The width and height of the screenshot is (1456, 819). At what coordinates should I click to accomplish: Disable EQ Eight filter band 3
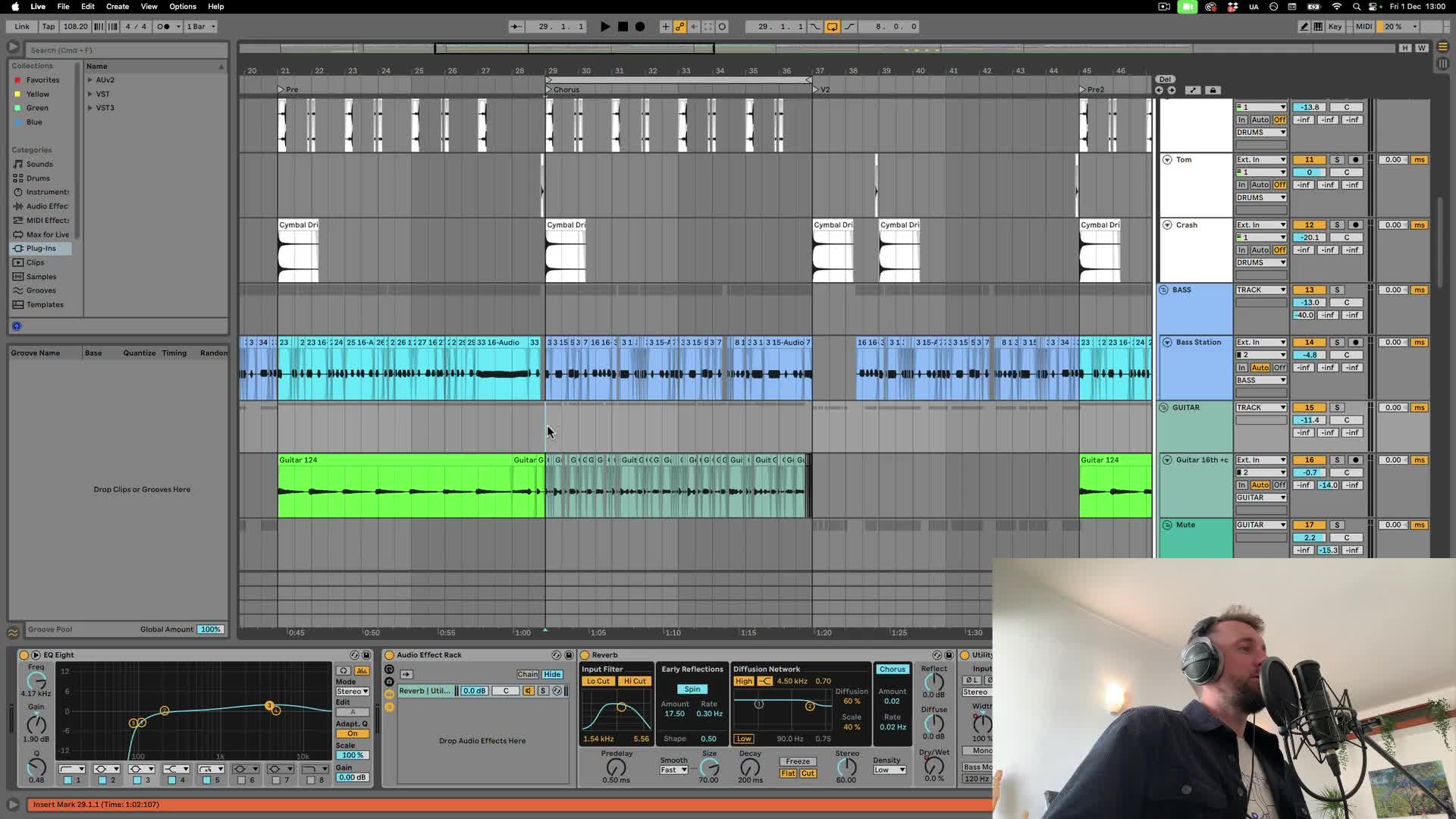pos(137,780)
